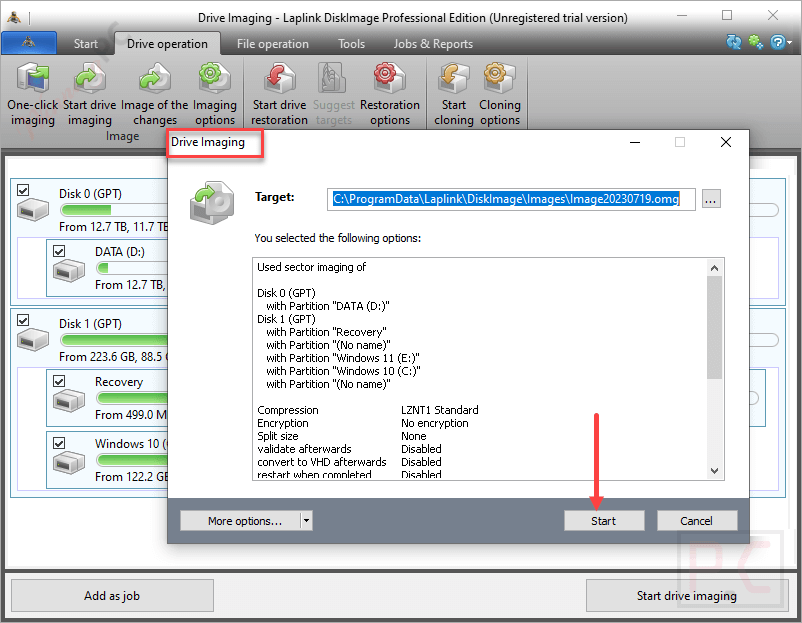Open the Jobs & Reports tab
The height and width of the screenshot is (623, 802).
click(433, 44)
